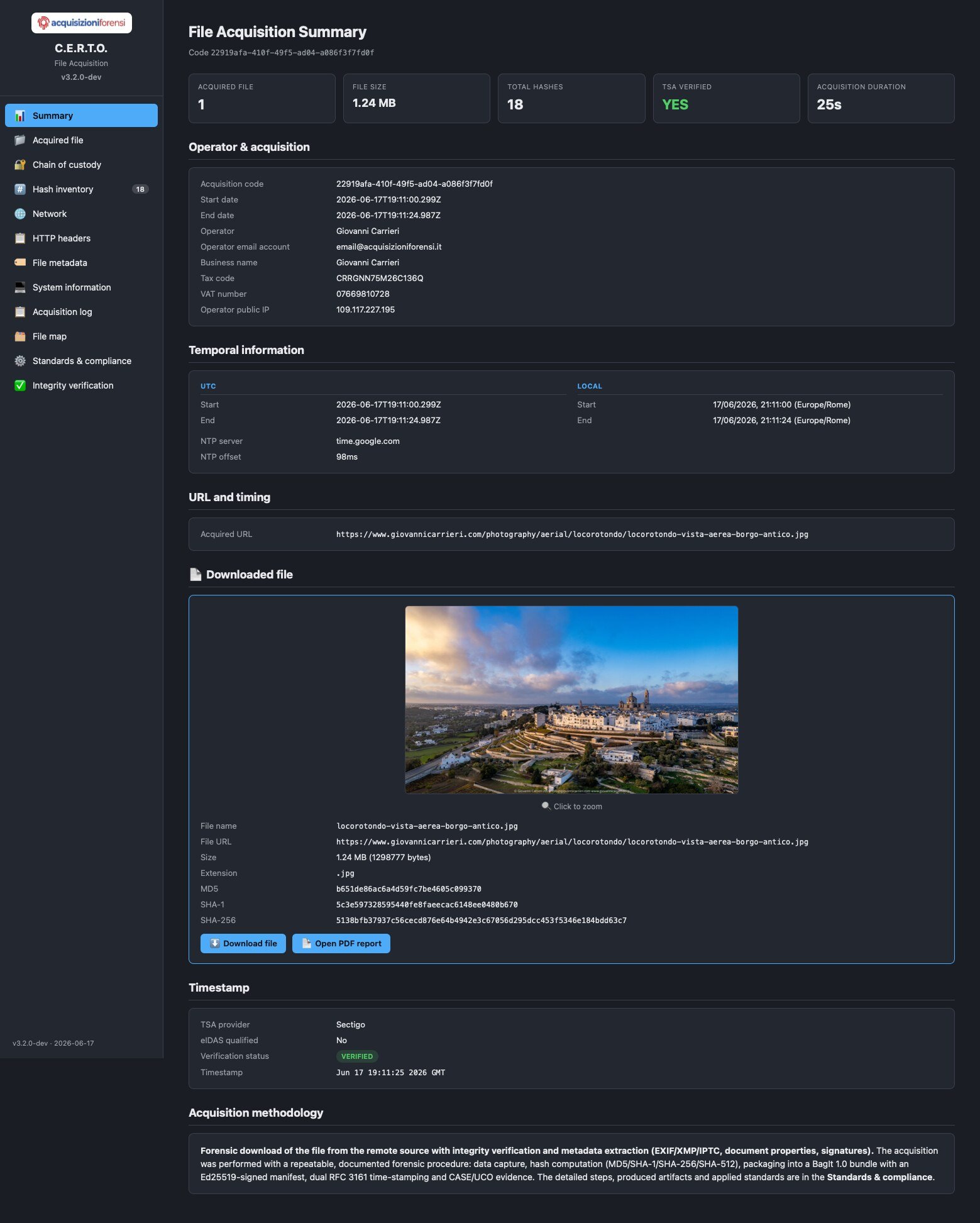Click the File map folder icon
The width and height of the screenshot is (980, 1223).
coord(20,336)
